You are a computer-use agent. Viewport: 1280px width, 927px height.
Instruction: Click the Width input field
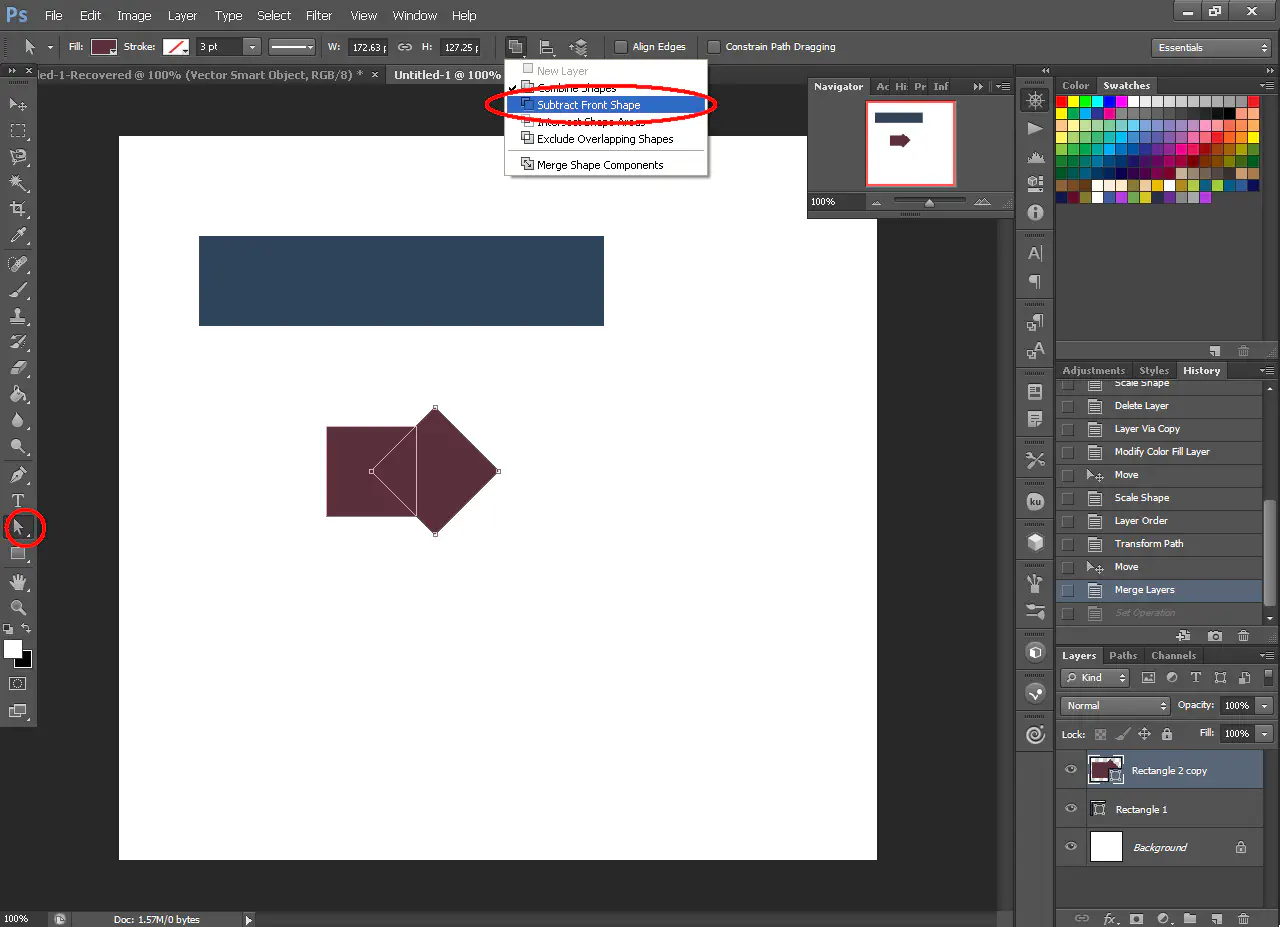point(369,47)
